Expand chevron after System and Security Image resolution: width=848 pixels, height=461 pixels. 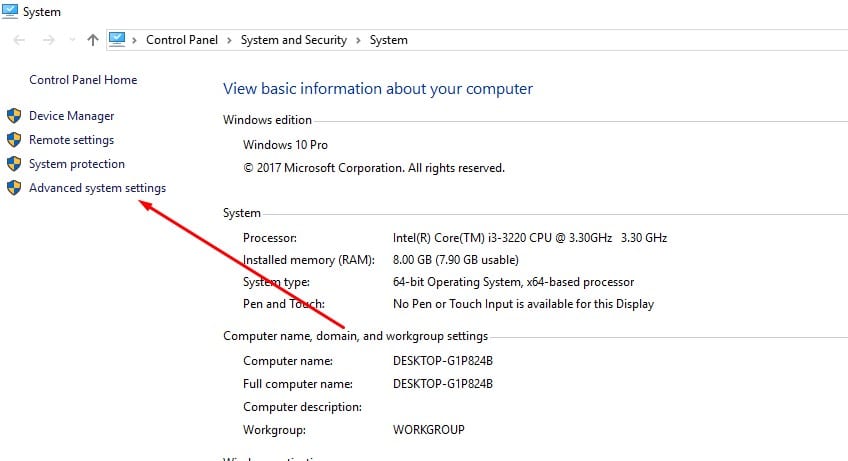click(358, 40)
